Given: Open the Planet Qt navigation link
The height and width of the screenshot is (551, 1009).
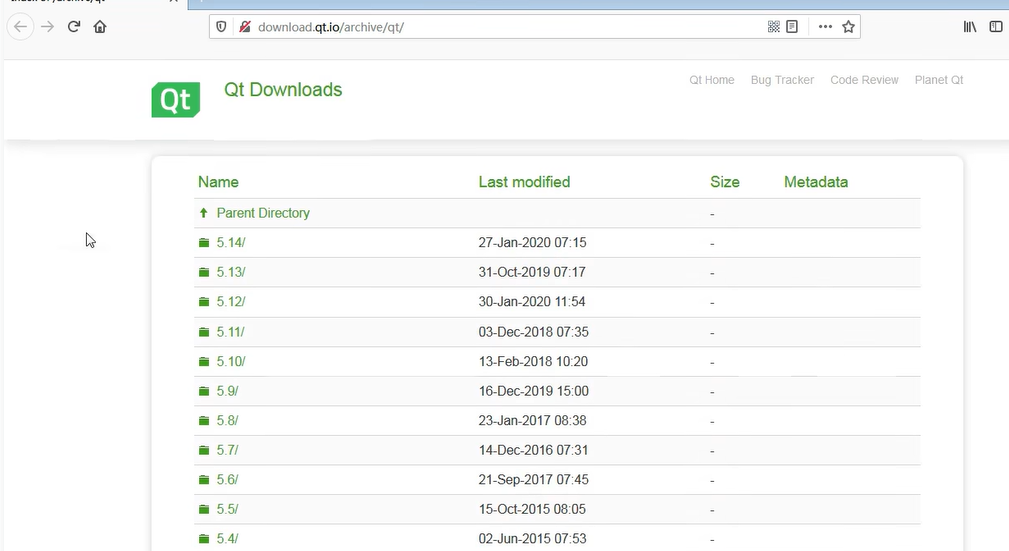Looking at the screenshot, I should pos(939,80).
